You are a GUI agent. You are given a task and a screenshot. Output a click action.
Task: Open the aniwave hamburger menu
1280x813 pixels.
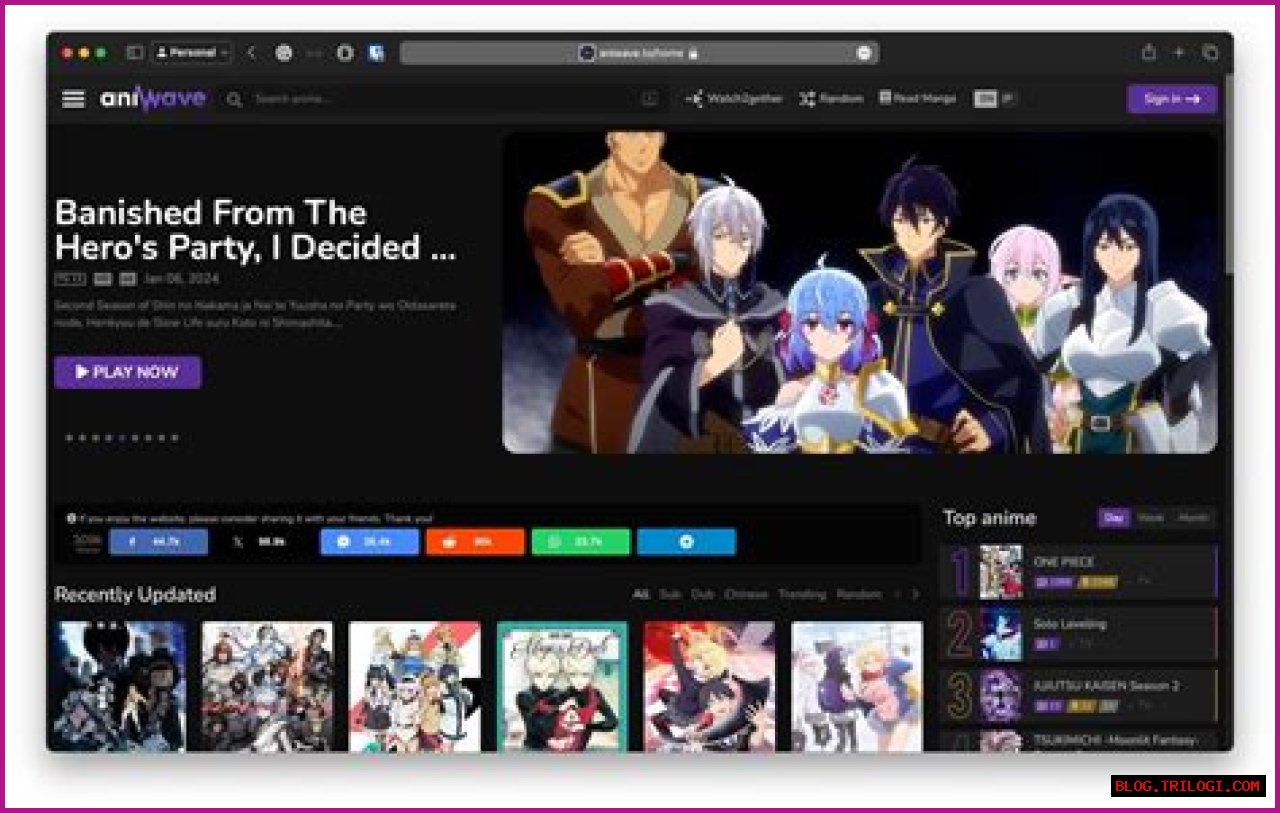(x=73, y=99)
